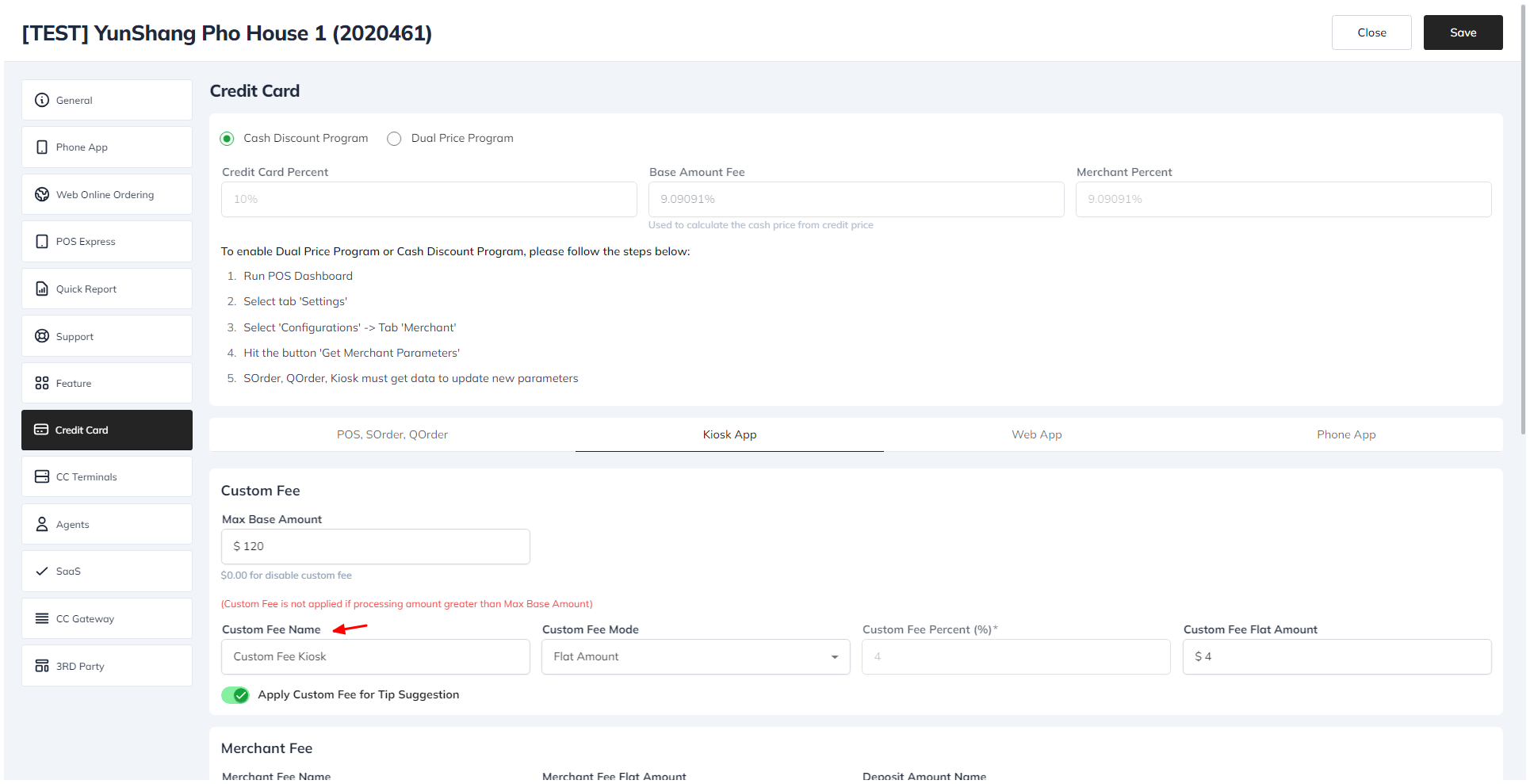
Task: Open Agents via the person icon
Action: 42,524
